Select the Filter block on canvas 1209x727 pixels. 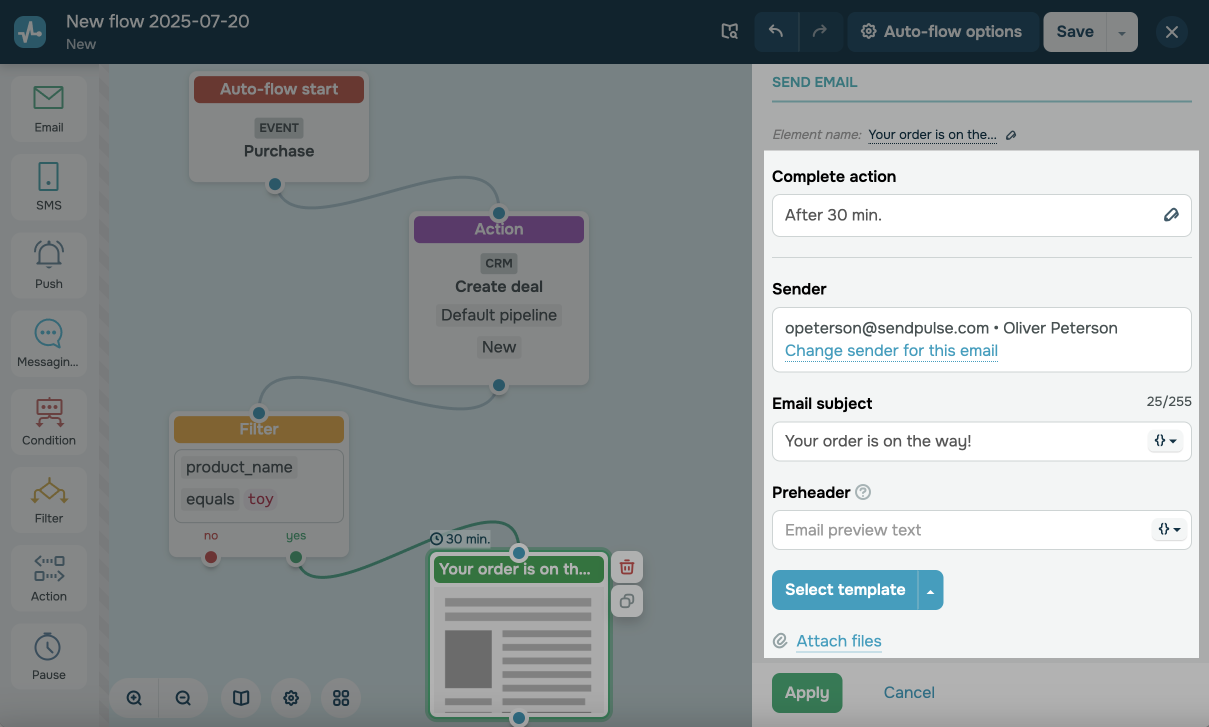click(259, 429)
